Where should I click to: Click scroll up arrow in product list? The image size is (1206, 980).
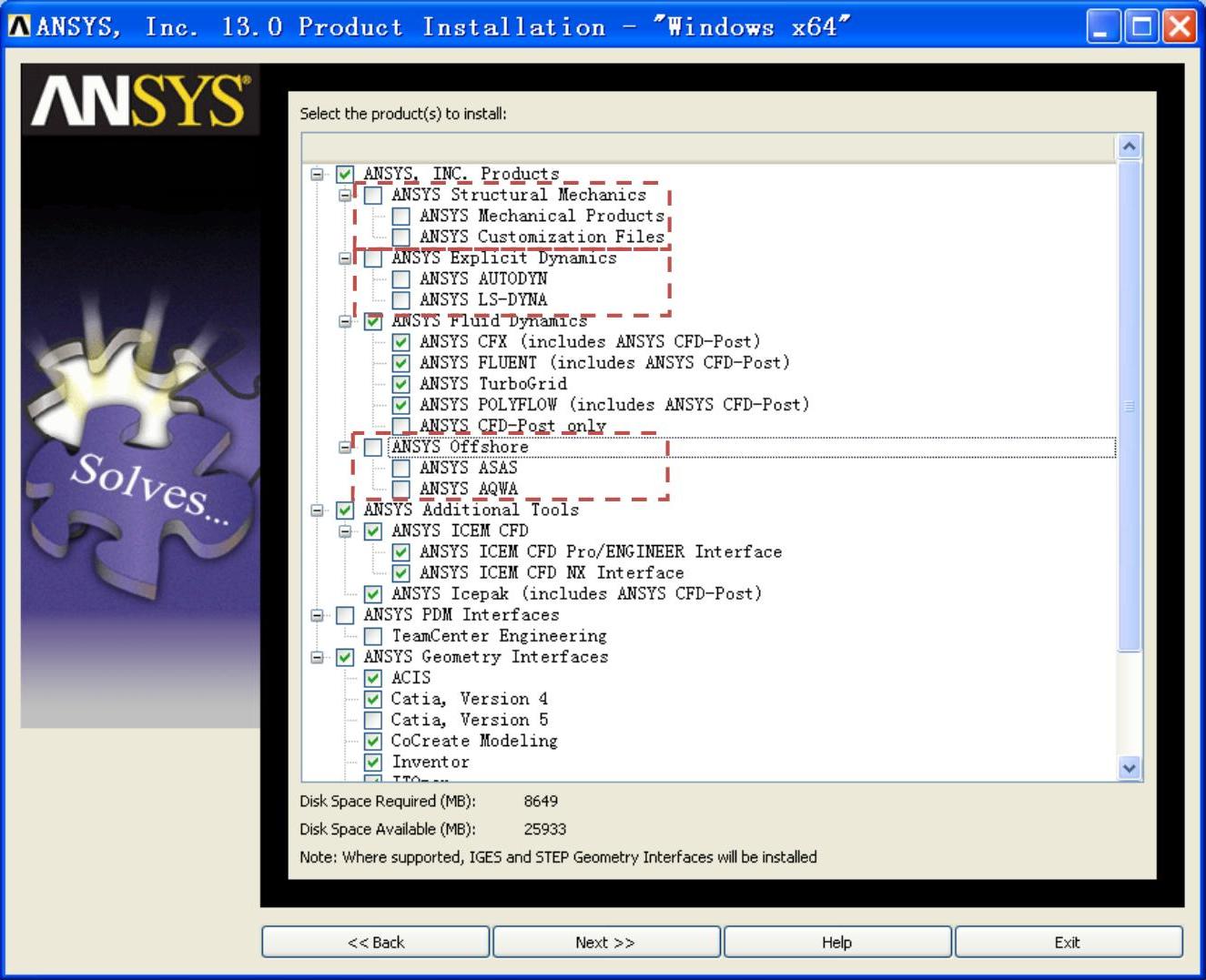(x=1129, y=146)
